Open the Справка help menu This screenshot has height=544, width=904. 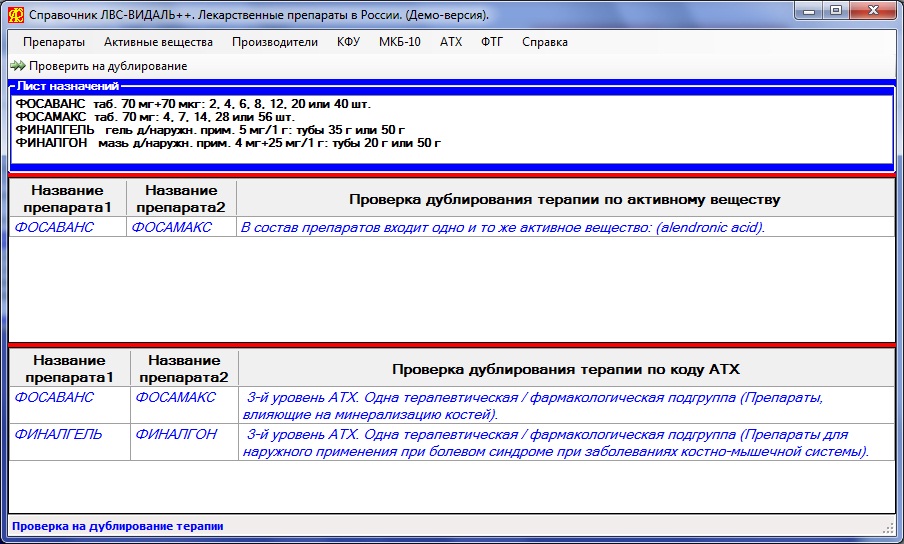pos(545,42)
